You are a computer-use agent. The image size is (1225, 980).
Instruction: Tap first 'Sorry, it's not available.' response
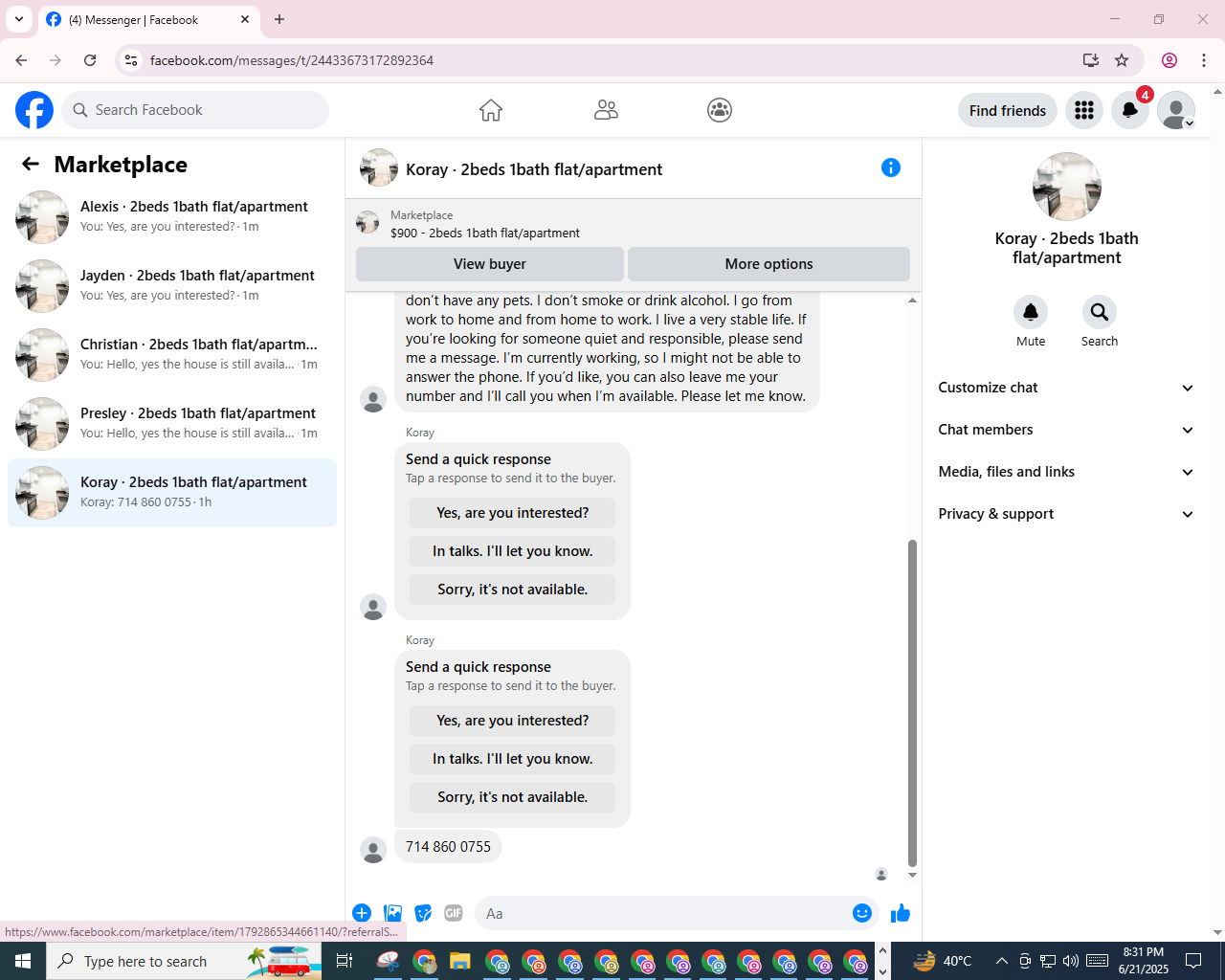coord(512,590)
